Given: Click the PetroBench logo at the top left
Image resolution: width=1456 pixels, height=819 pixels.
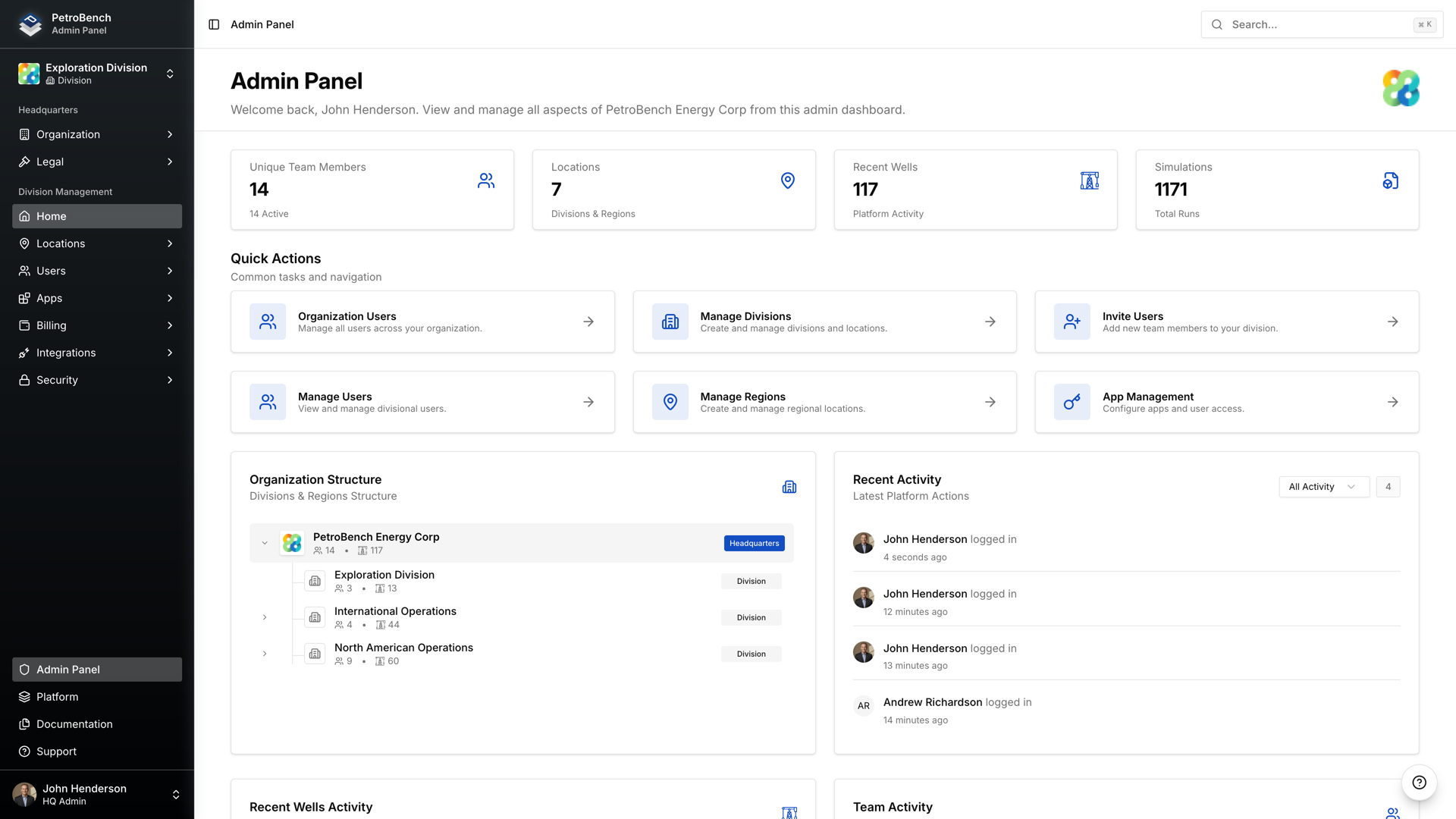Looking at the screenshot, I should [x=29, y=24].
